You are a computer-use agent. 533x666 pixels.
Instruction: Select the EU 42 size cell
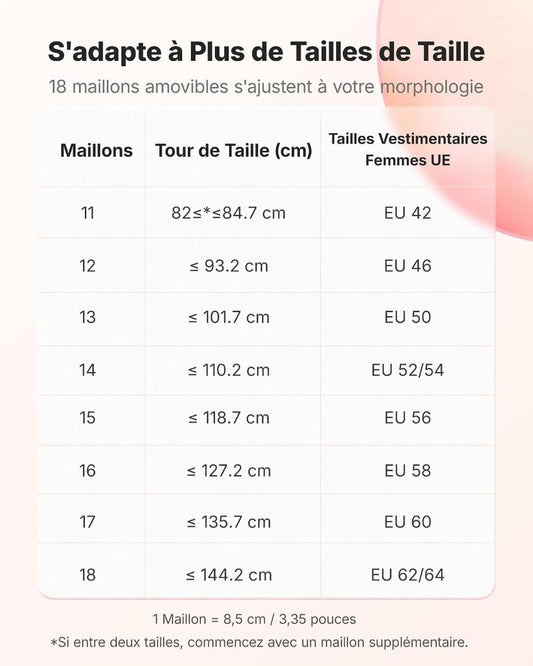[x=408, y=213]
